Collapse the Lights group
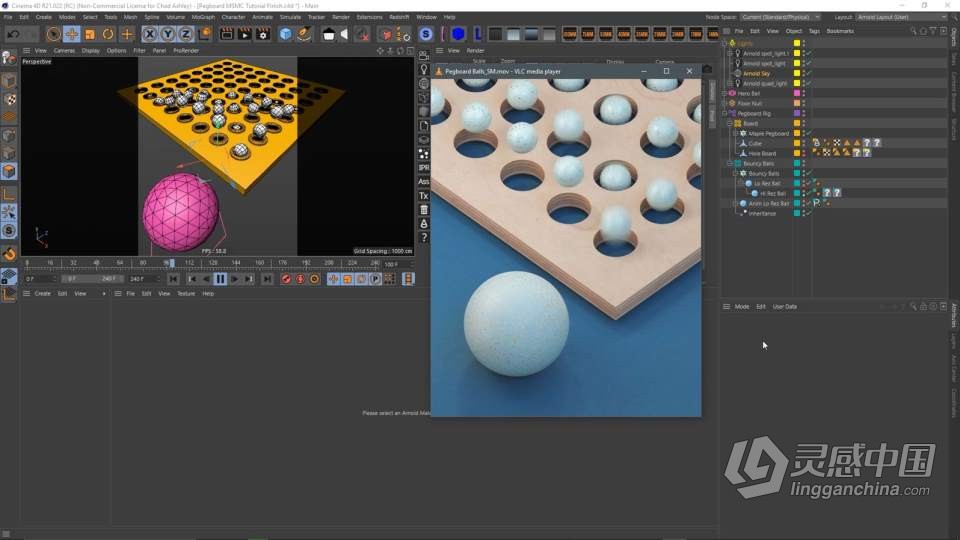Screen dimensions: 960x540 pyautogui.click(x=725, y=43)
